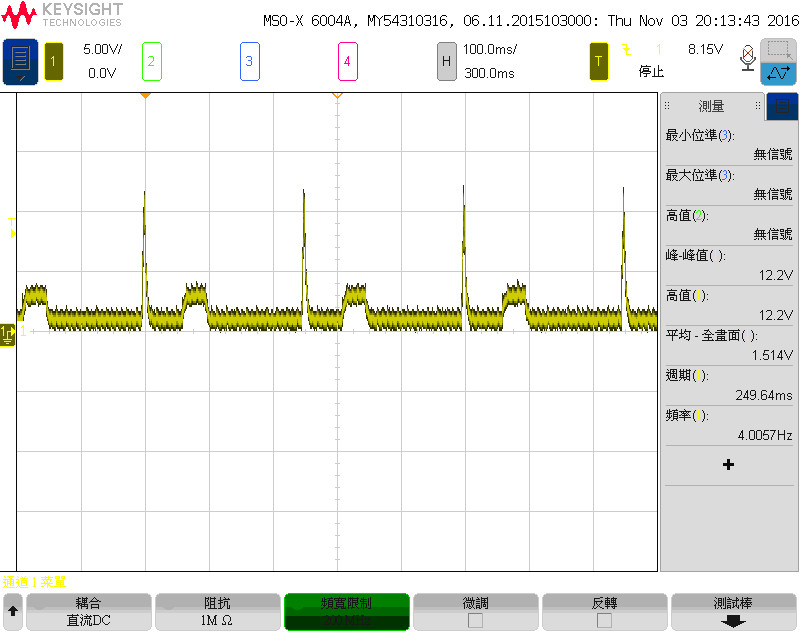
Task: Activate channel 4 pink button
Action: click(x=347, y=62)
